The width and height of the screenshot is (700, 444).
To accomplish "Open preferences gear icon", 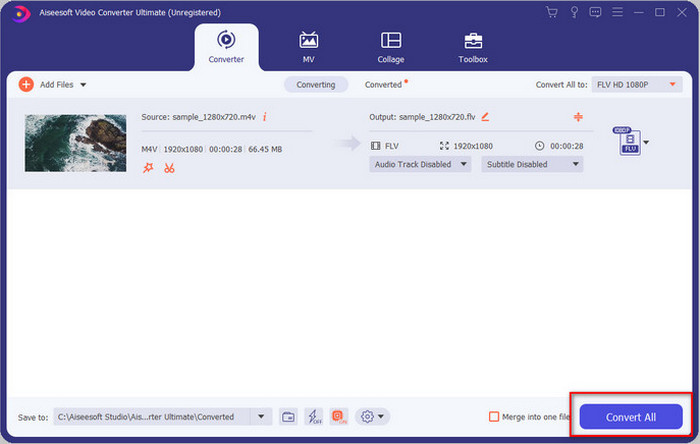I will [x=367, y=417].
